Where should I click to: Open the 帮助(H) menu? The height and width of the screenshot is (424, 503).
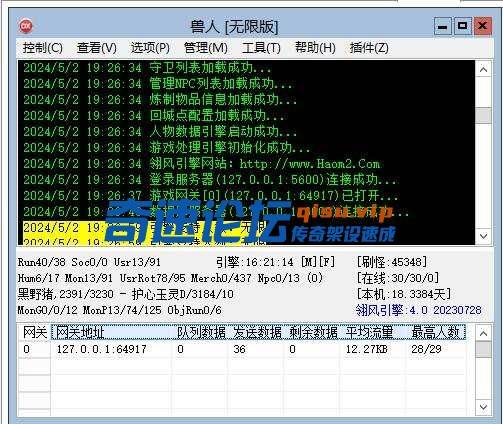point(315,48)
